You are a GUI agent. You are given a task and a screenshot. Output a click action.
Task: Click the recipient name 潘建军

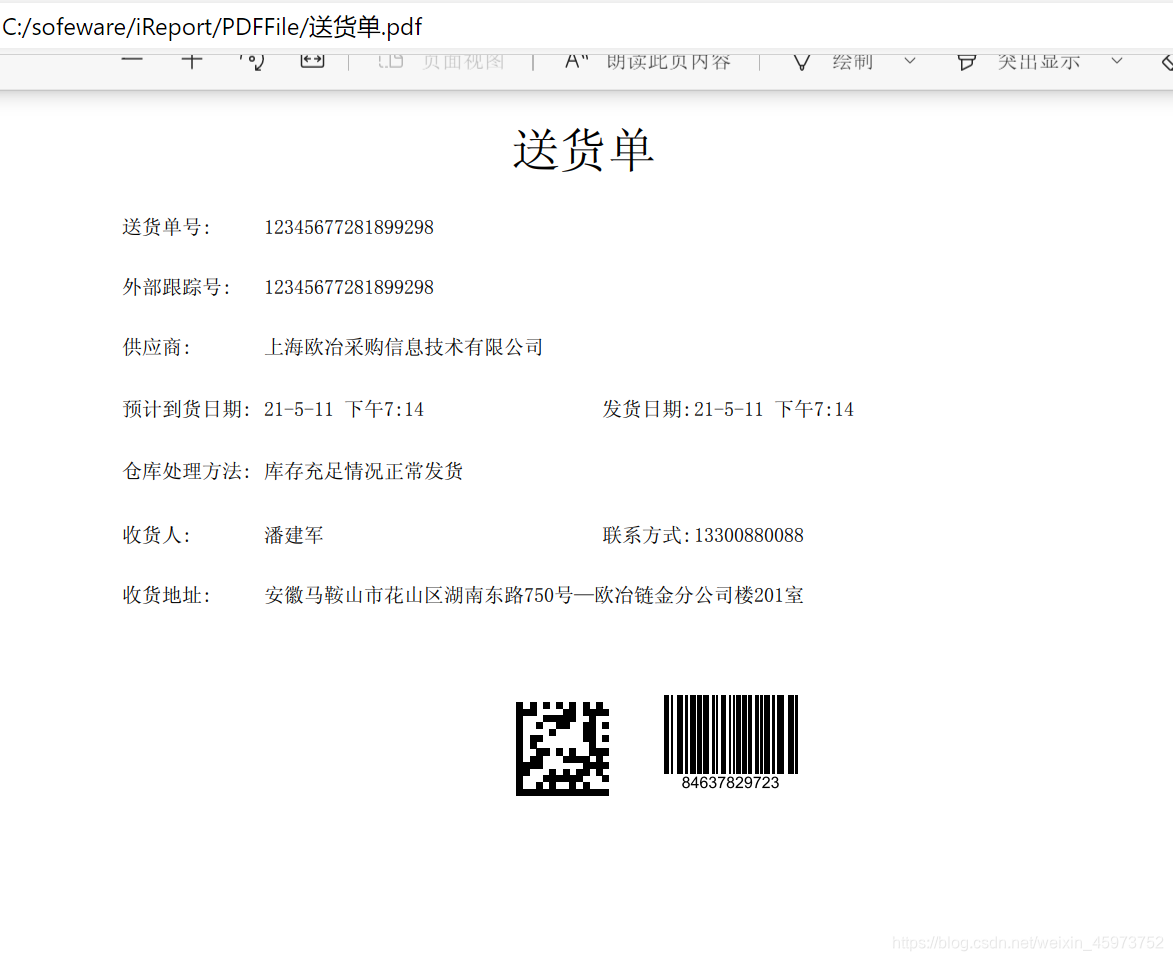[294, 535]
